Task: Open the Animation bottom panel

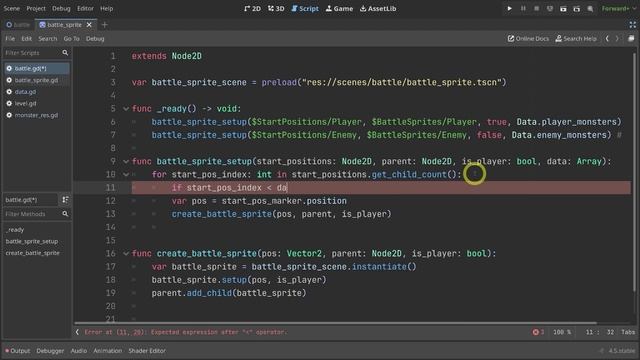Action: click(x=108, y=351)
